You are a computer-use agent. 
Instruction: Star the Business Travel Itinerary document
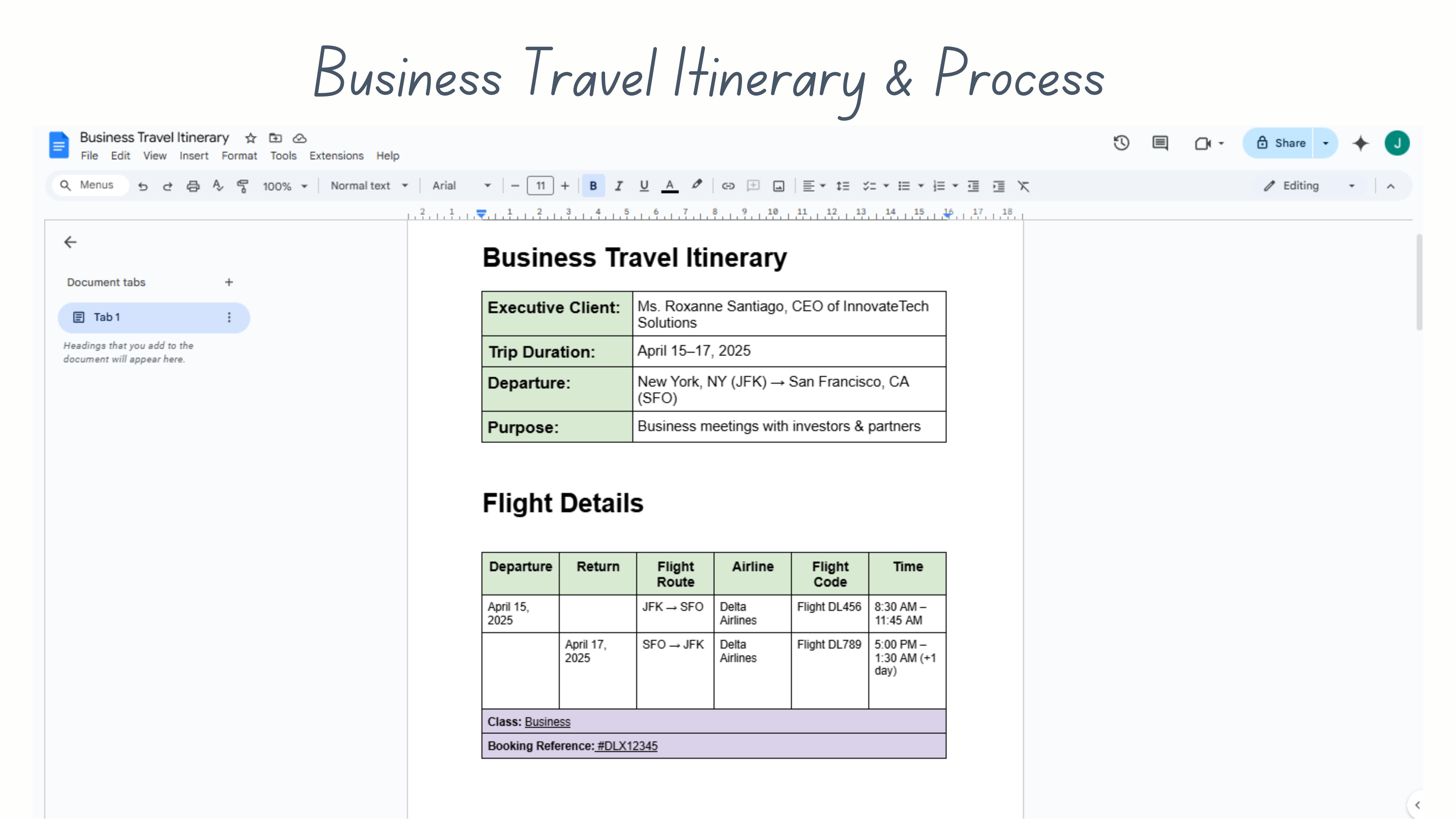pyautogui.click(x=250, y=138)
